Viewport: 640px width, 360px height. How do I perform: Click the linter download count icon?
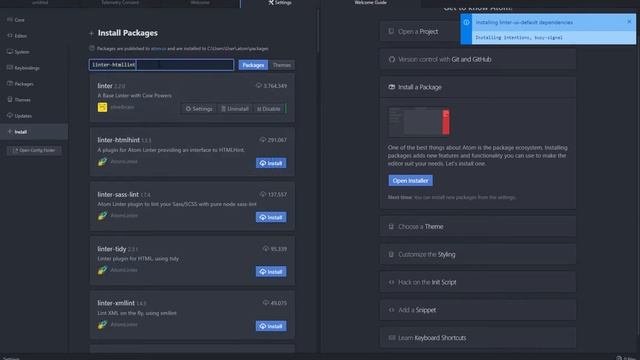point(258,86)
